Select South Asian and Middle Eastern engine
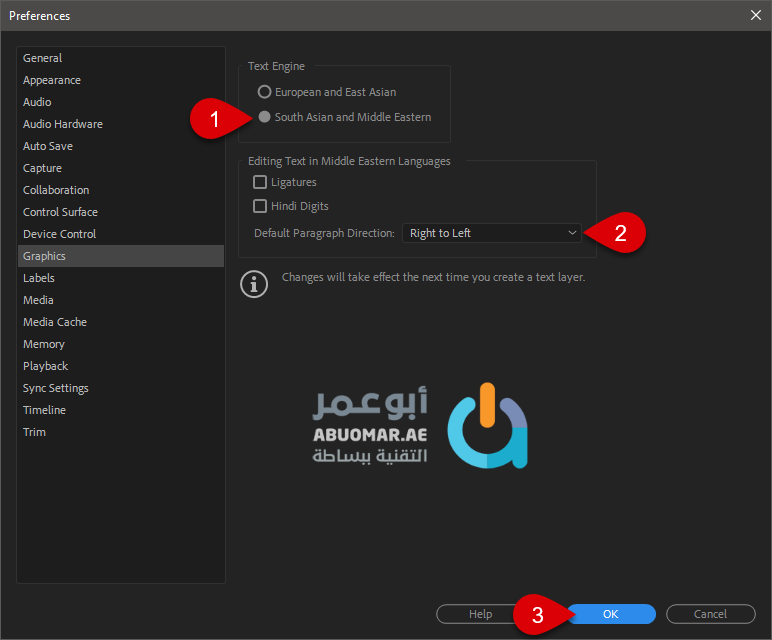This screenshot has height=640, width=772. (265, 117)
